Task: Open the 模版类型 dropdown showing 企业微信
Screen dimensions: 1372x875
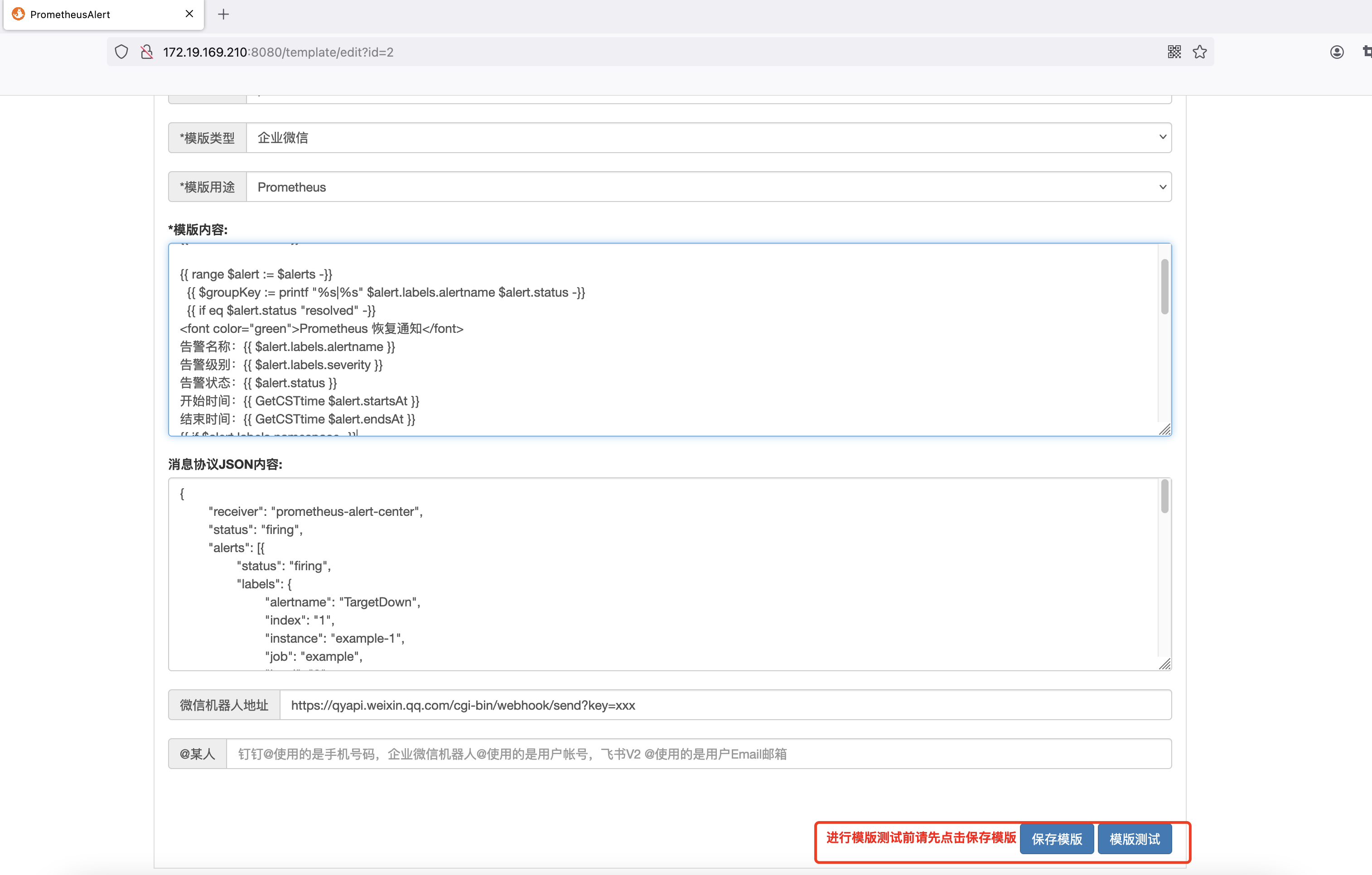Action: point(708,137)
